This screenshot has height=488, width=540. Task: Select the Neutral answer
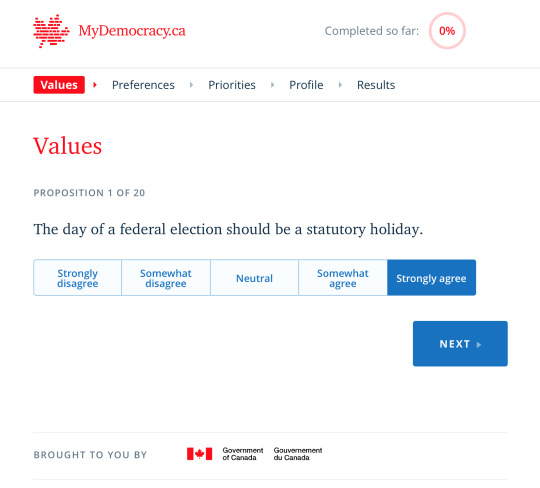pos(254,278)
